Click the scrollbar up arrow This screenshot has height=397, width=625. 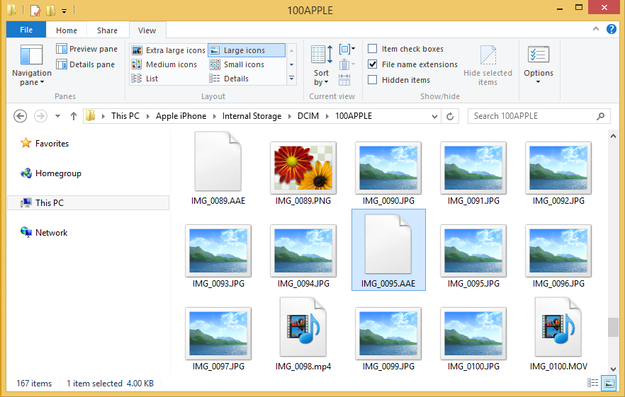613,136
